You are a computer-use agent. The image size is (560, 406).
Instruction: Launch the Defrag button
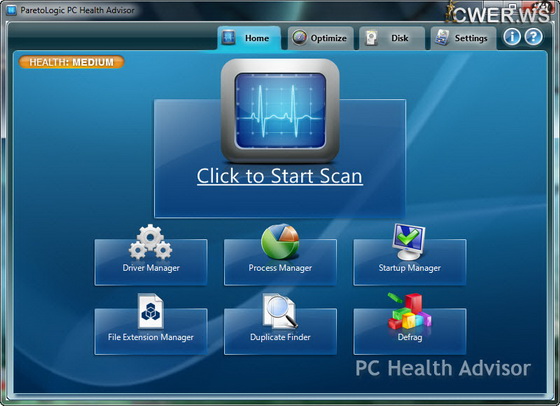[410, 331]
